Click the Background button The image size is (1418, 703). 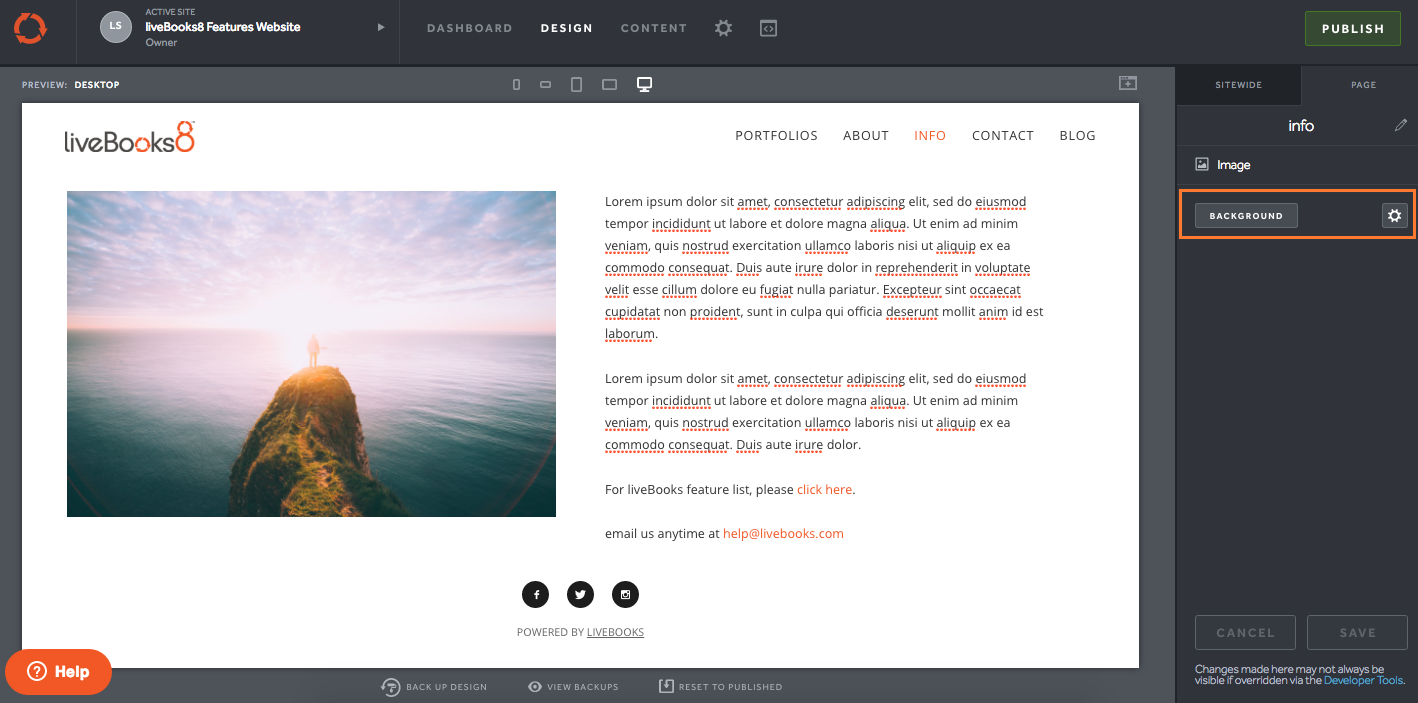pos(1246,216)
